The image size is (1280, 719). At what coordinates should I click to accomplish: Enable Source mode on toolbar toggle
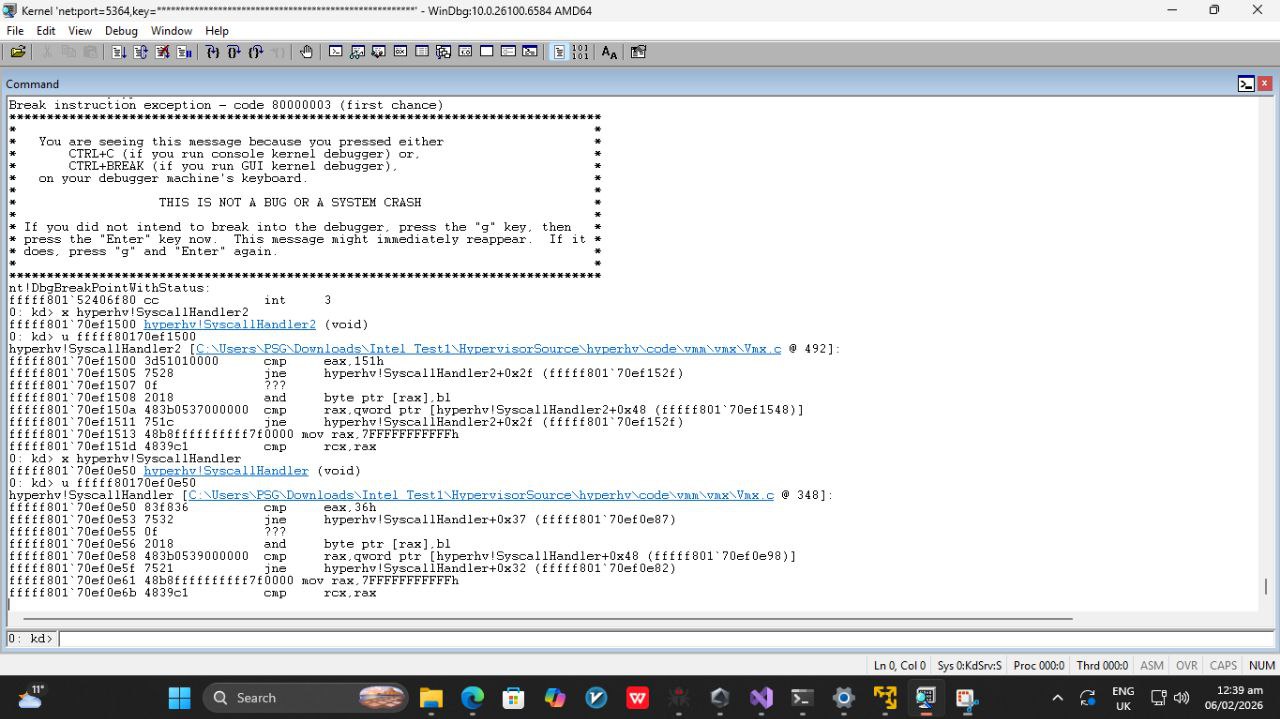(x=559, y=52)
